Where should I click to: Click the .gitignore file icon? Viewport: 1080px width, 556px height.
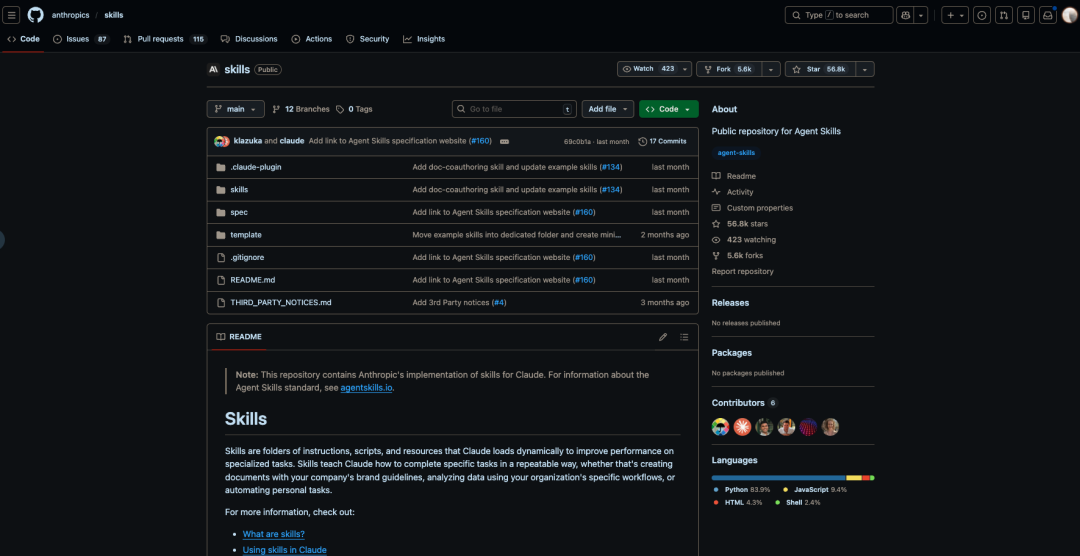(x=221, y=258)
